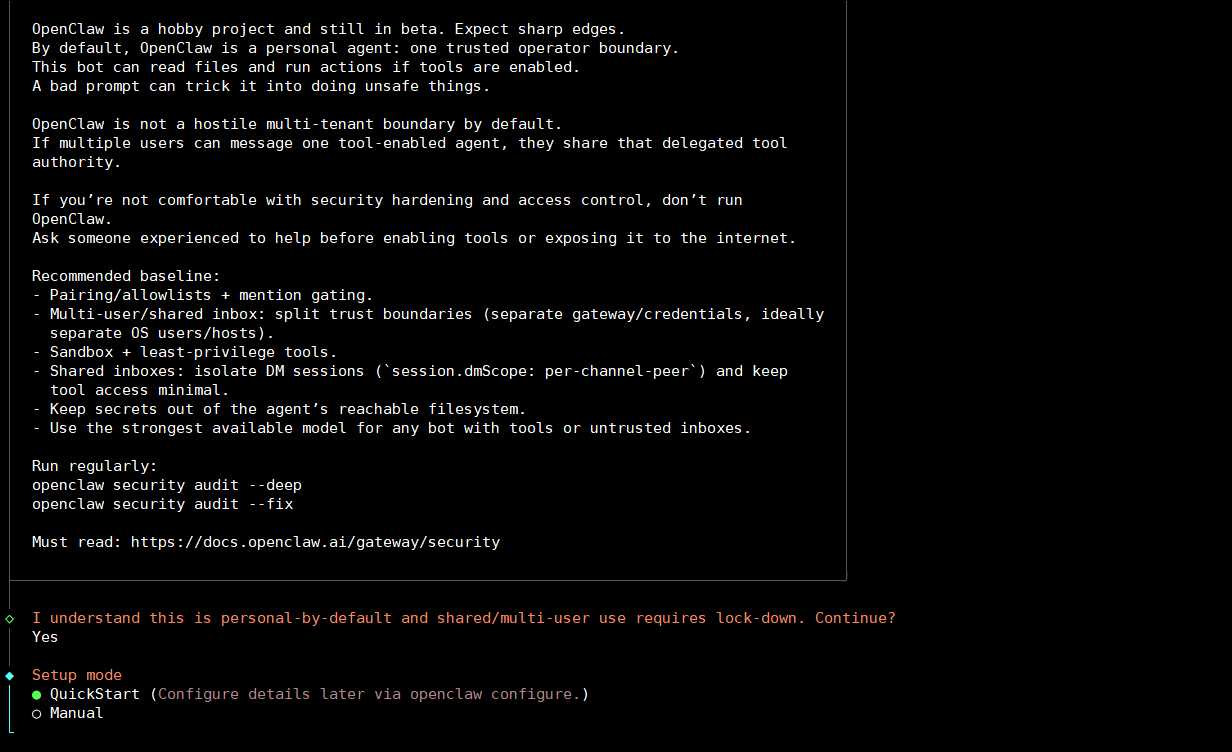Click the openclaw security audit --deep command

[166, 485]
